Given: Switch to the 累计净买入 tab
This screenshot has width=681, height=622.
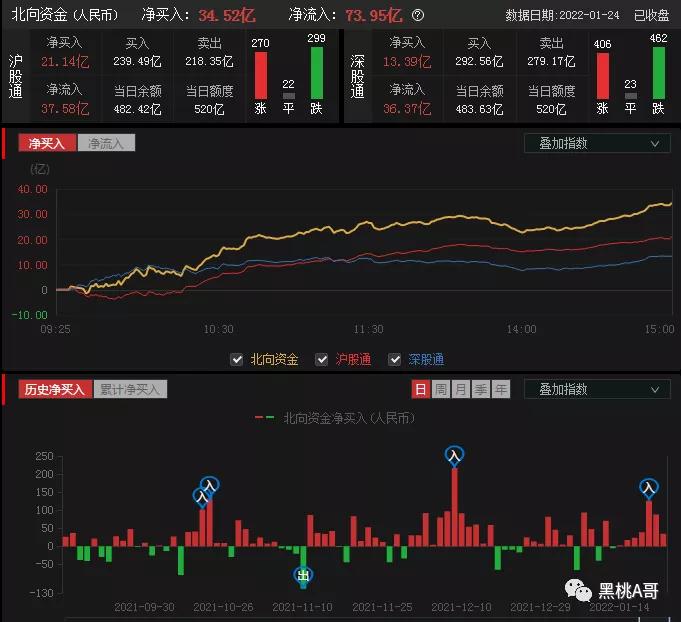Looking at the screenshot, I should [x=130, y=389].
